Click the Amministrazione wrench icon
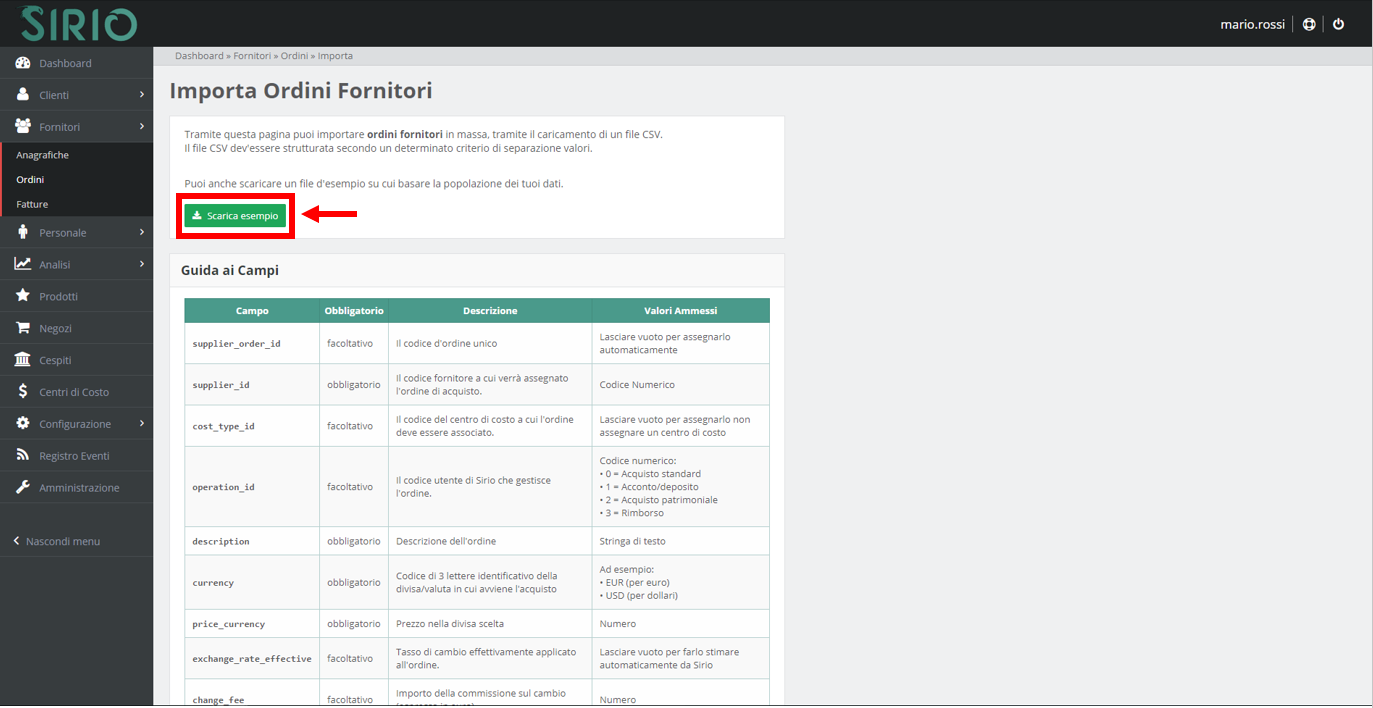 (22, 488)
